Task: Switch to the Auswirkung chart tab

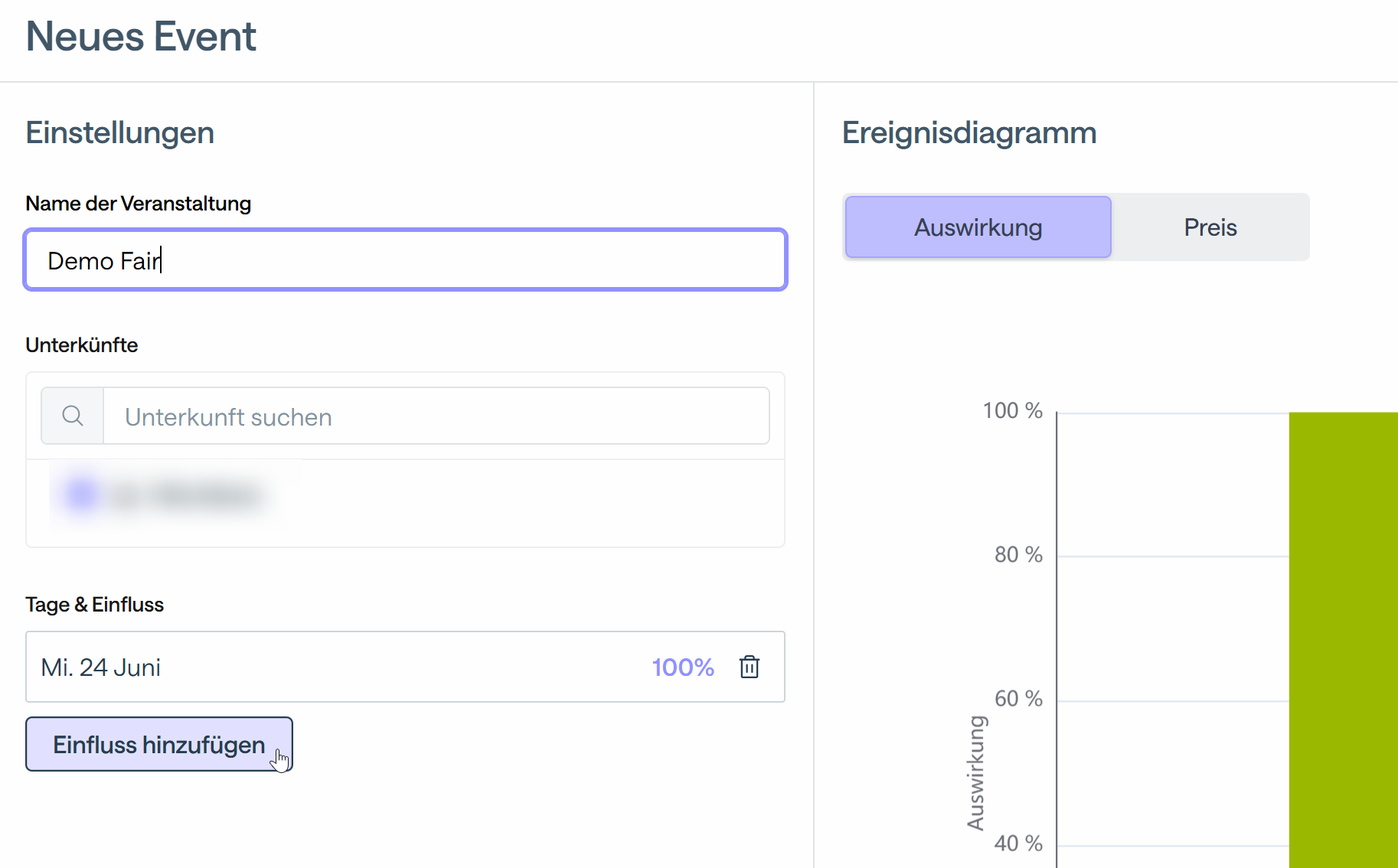Action: point(978,227)
